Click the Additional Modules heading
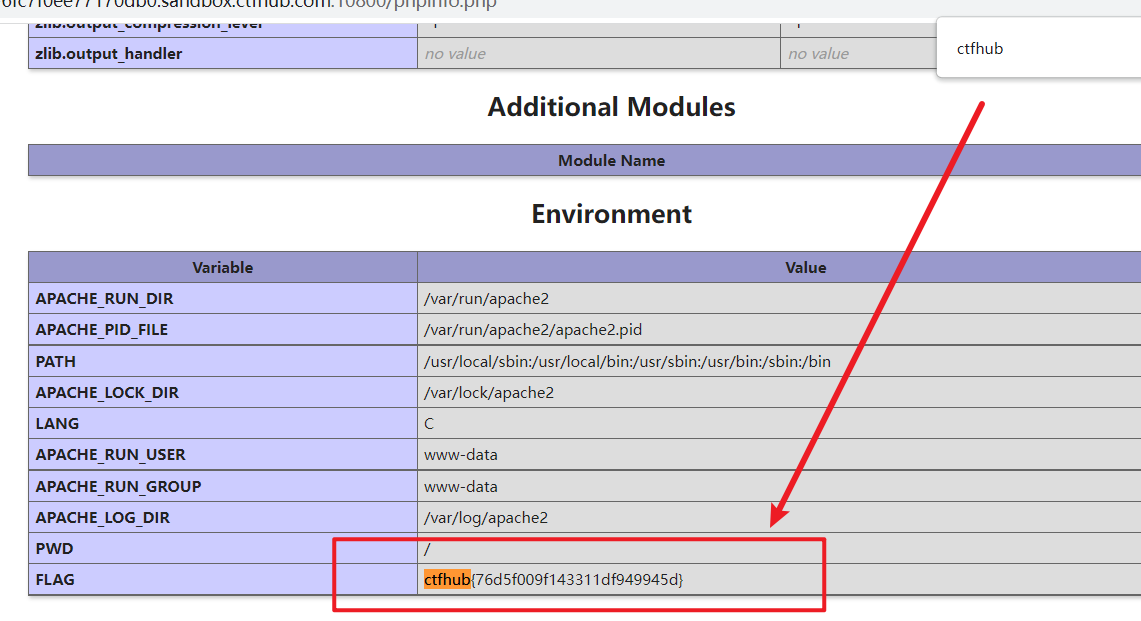1141x621 pixels. coord(611,107)
